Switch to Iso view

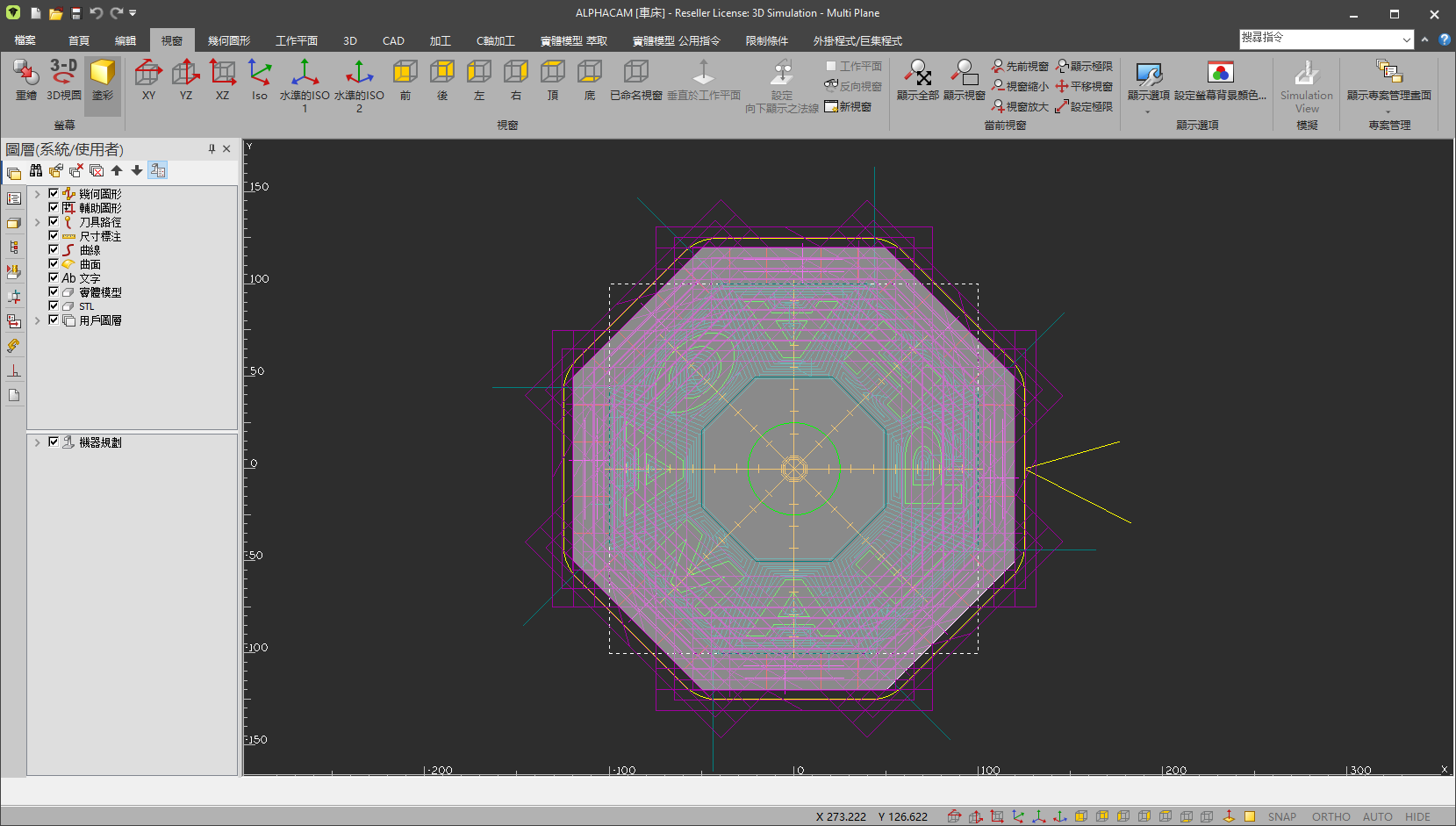coord(259,80)
